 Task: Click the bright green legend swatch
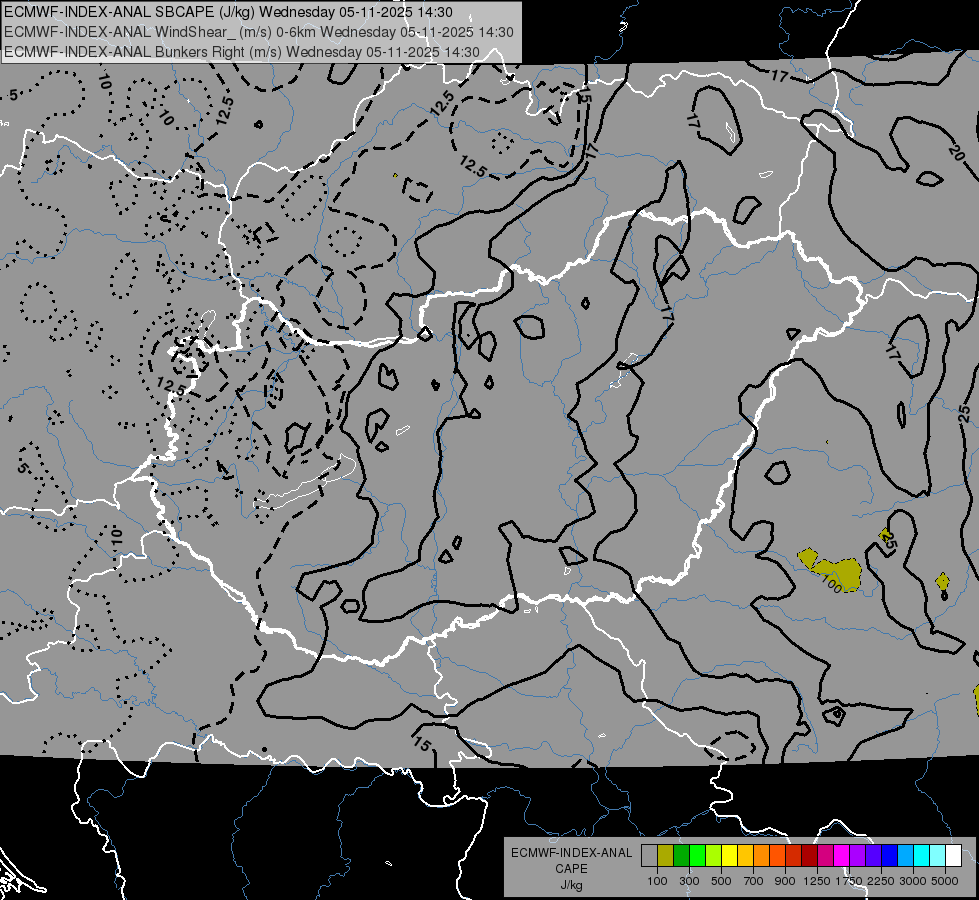698,855
